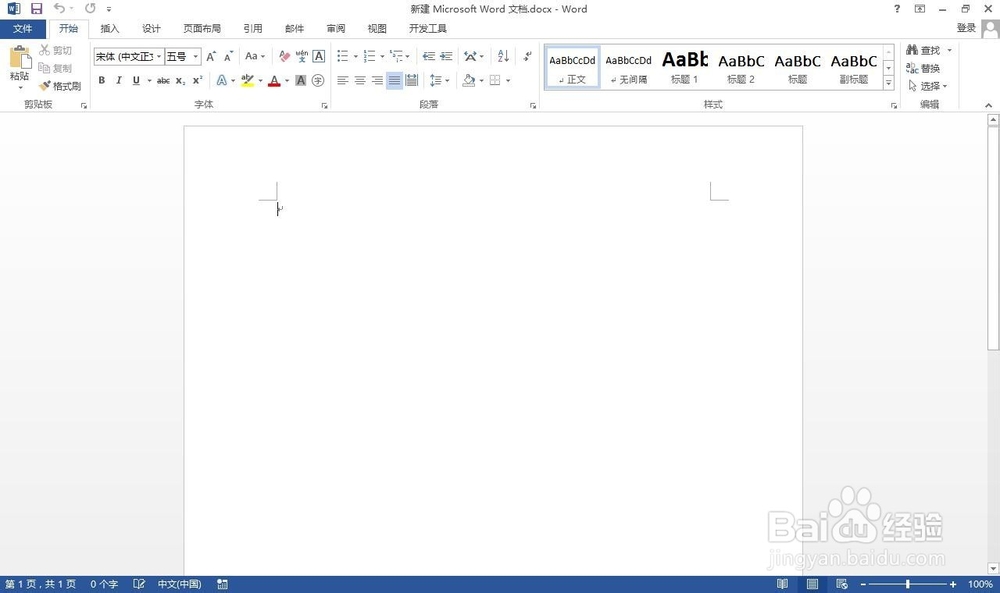Toggle strikethrough formatting
Screen dimensions: 1000x593
point(163,80)
